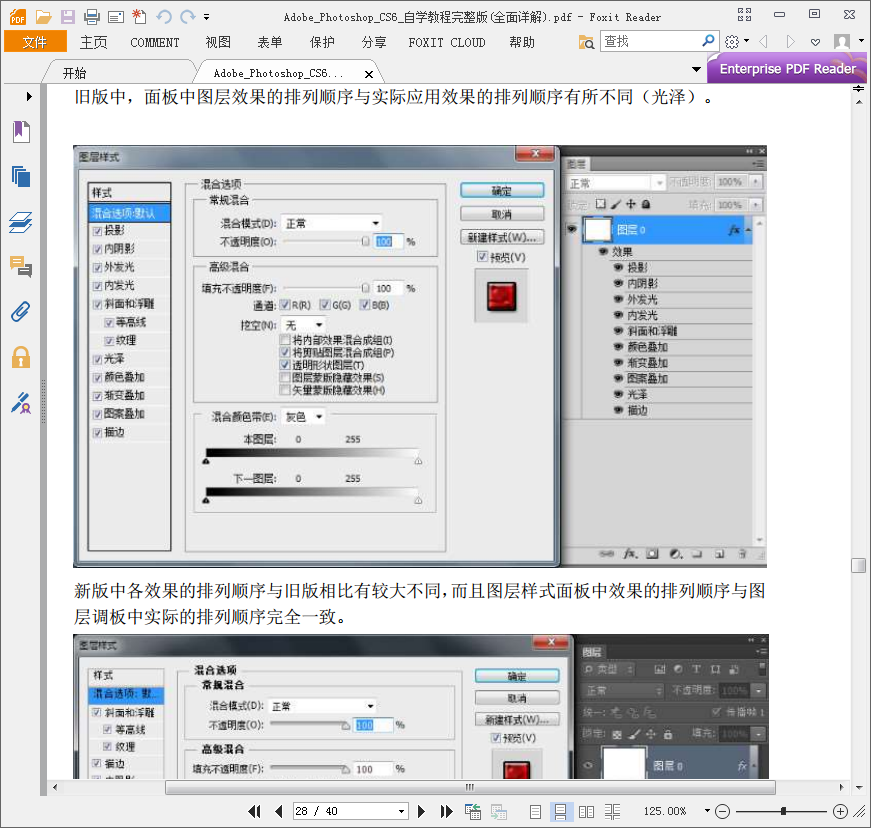Open search settings gear
871x828 pixels.
[732, 42]
